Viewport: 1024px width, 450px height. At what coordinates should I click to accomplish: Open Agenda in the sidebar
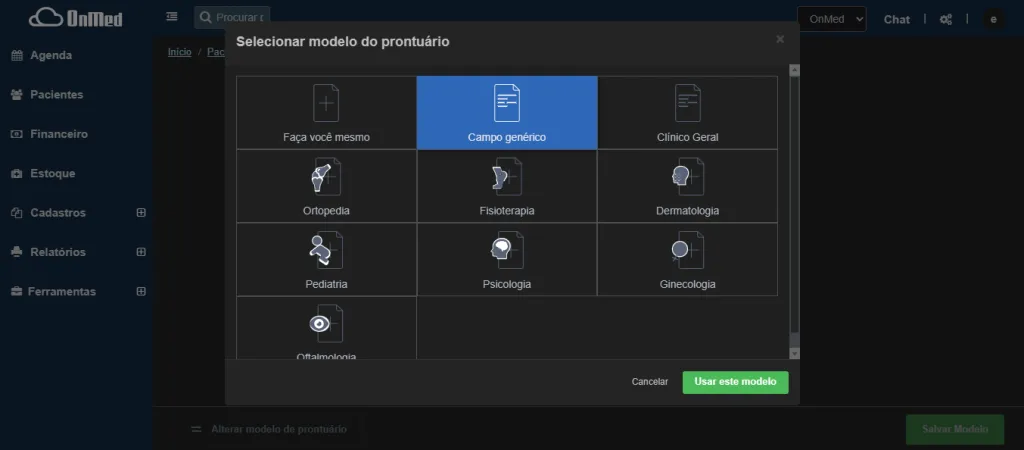pyautogui.click(x=50, y=55)
